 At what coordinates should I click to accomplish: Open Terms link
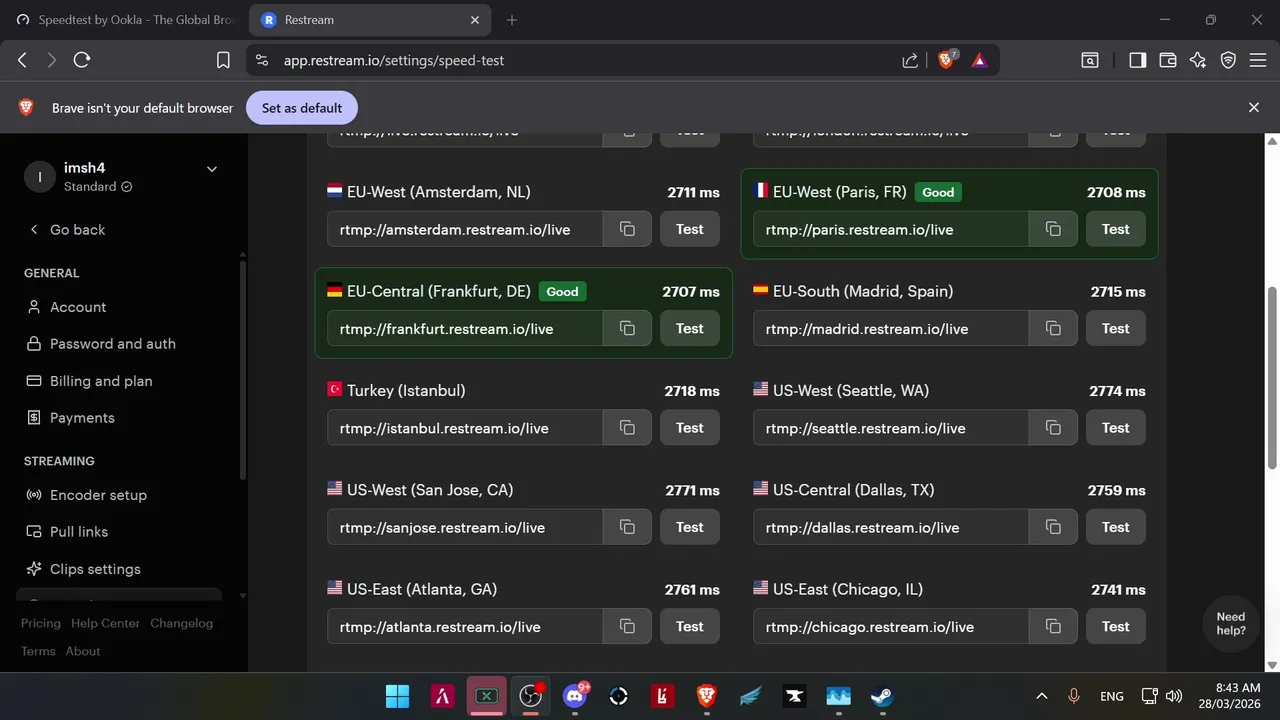38,651
